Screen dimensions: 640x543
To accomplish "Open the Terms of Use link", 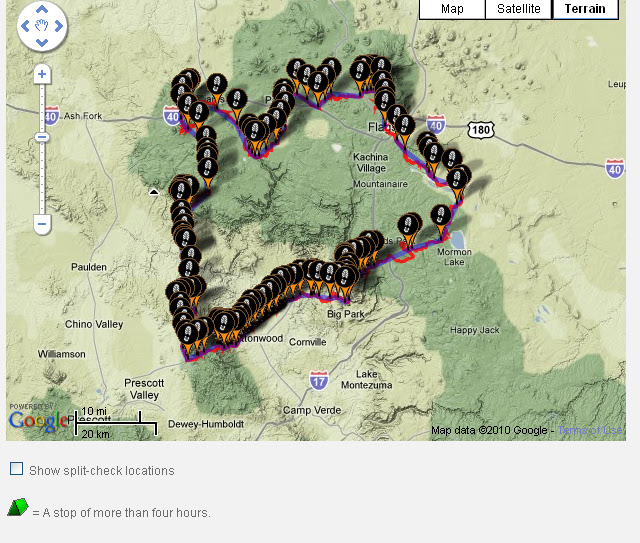I will [590, 430].
